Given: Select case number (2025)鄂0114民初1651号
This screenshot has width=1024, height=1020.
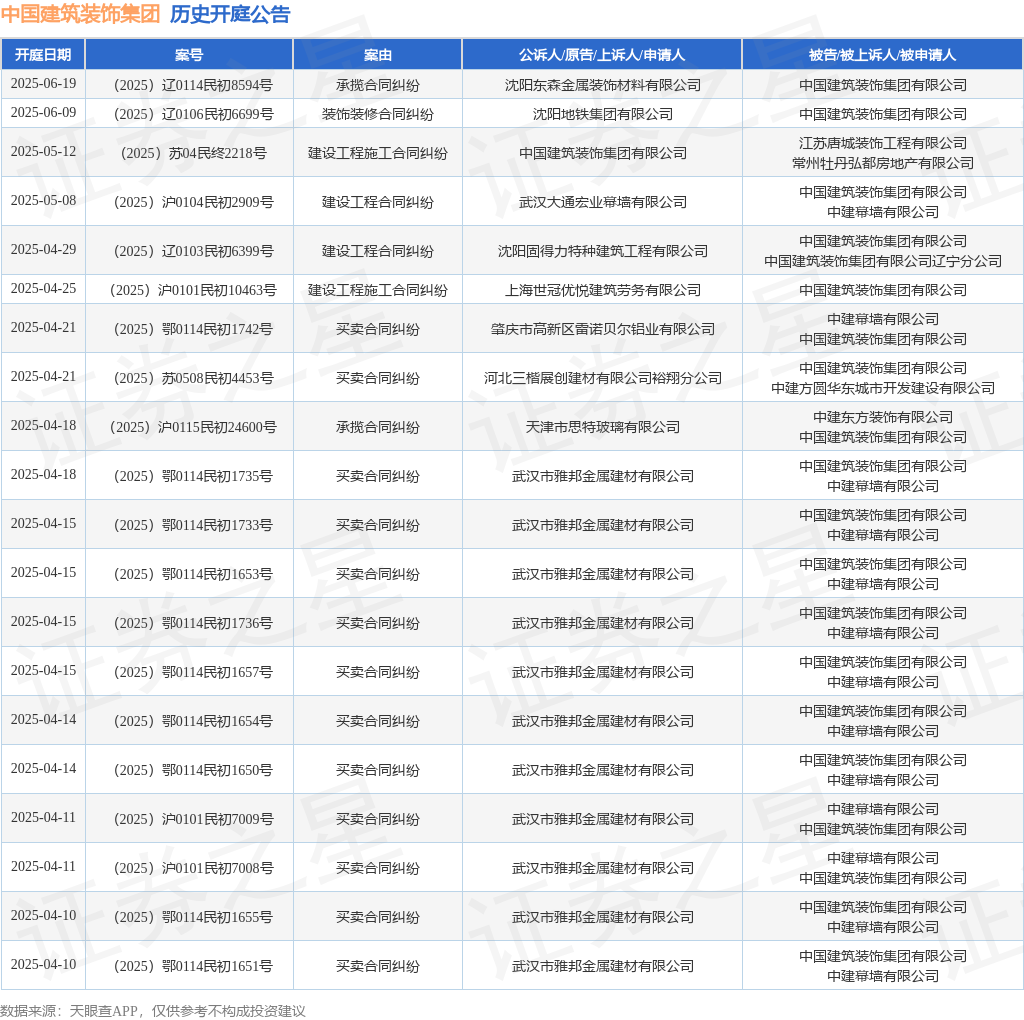Looking at the screenshot, I should pyautogui.click(x=193, y=966).
